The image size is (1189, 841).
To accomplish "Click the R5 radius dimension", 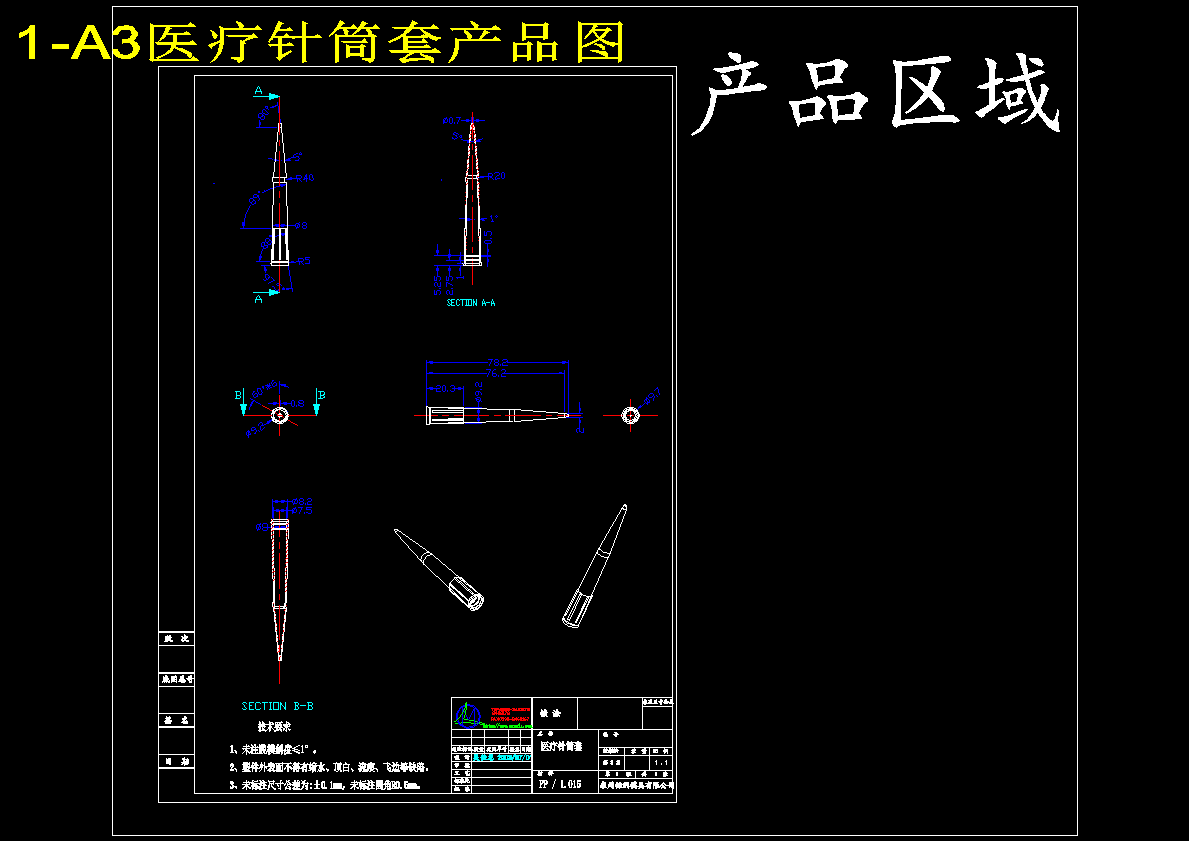I will [x=304, y=262].
